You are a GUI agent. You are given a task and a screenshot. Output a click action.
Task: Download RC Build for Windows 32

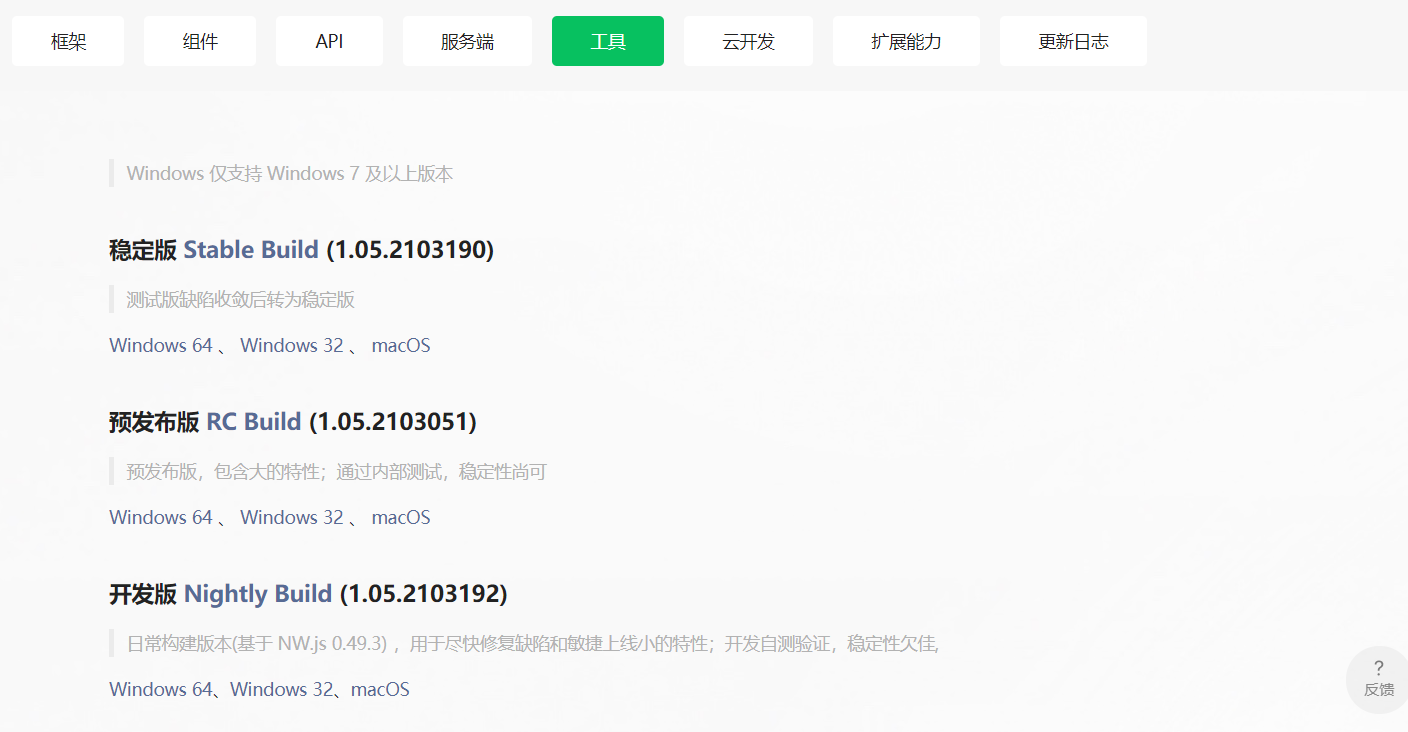click(292, 517)
